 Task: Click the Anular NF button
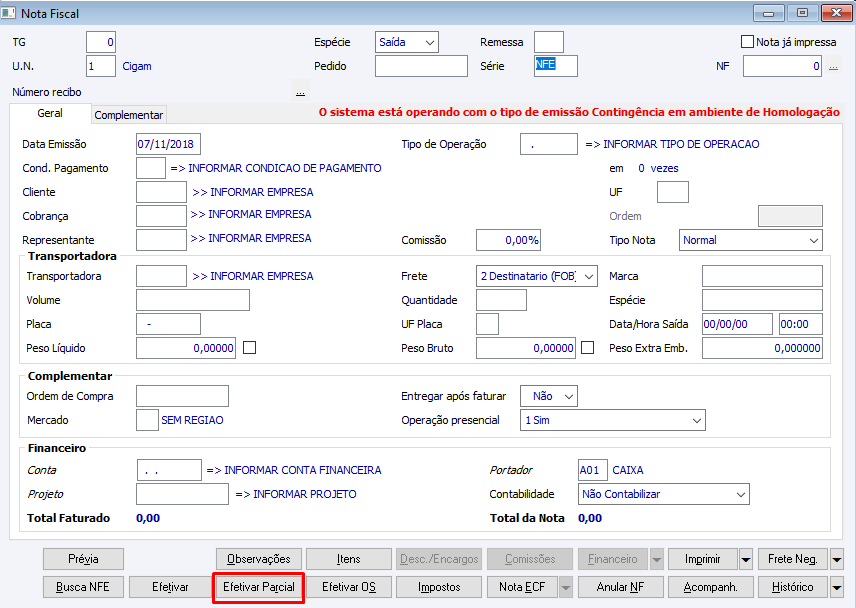(x=620, y=587)
